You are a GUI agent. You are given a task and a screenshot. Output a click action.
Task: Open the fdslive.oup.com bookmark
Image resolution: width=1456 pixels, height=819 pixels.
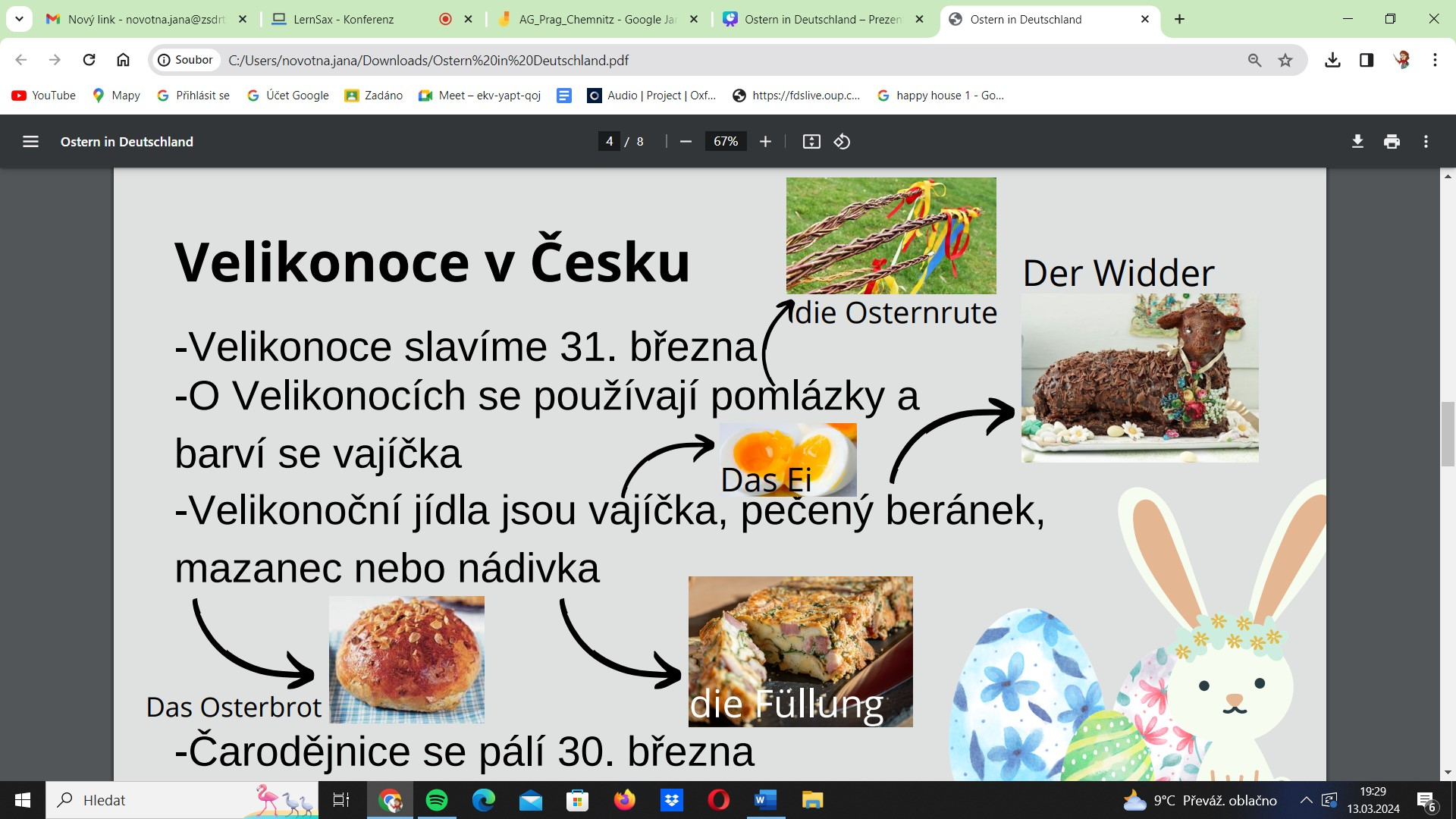796,96
